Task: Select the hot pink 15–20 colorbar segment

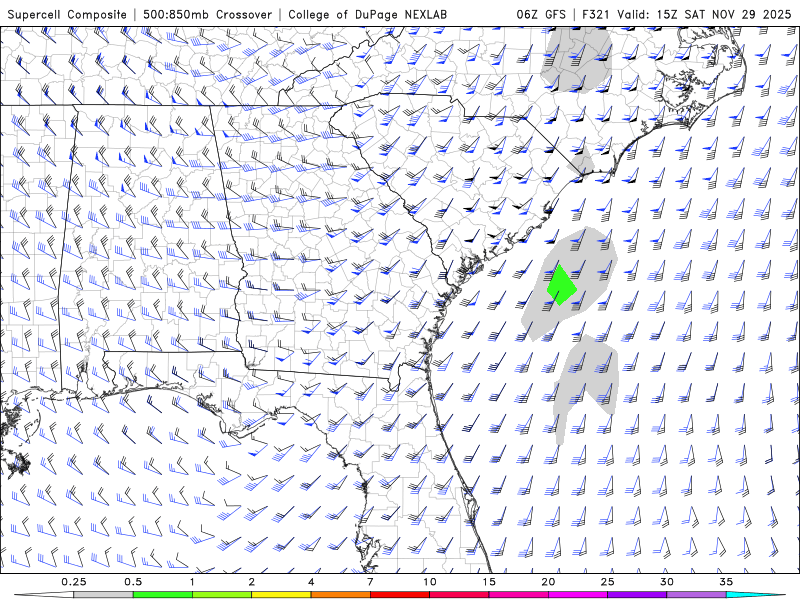Action: pos(518,595)
